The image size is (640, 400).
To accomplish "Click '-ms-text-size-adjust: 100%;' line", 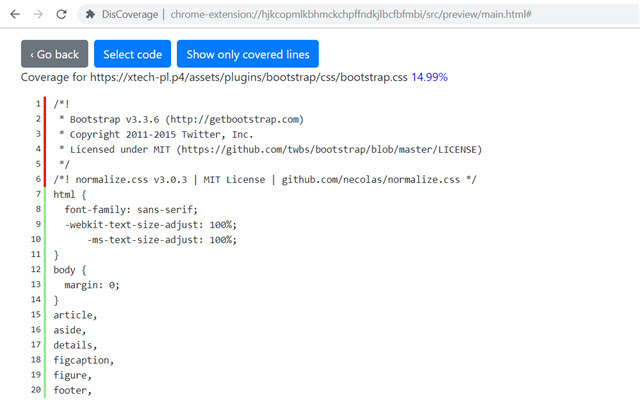I will pyautogui.click(x=162, y=240).
